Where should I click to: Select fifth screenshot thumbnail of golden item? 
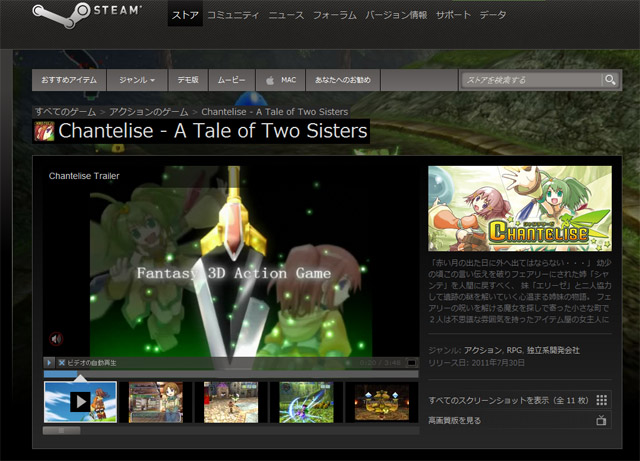pyautogui.click(x=382, y=402)
